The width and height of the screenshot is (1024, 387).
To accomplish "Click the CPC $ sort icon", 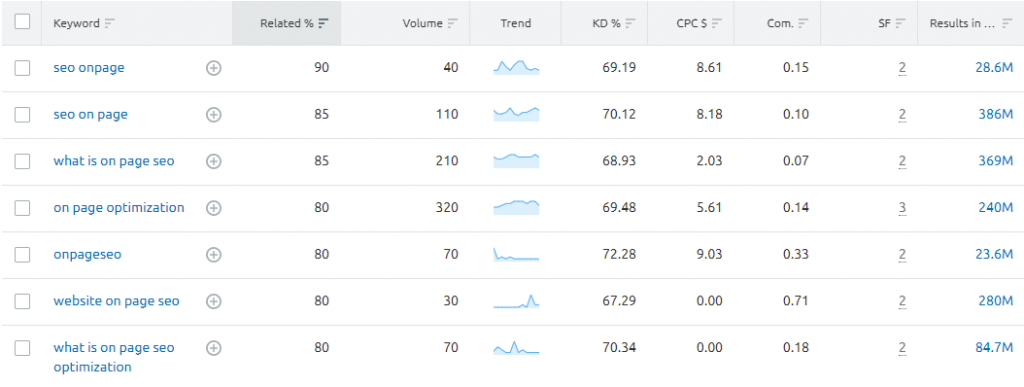I will coord(717,23).
